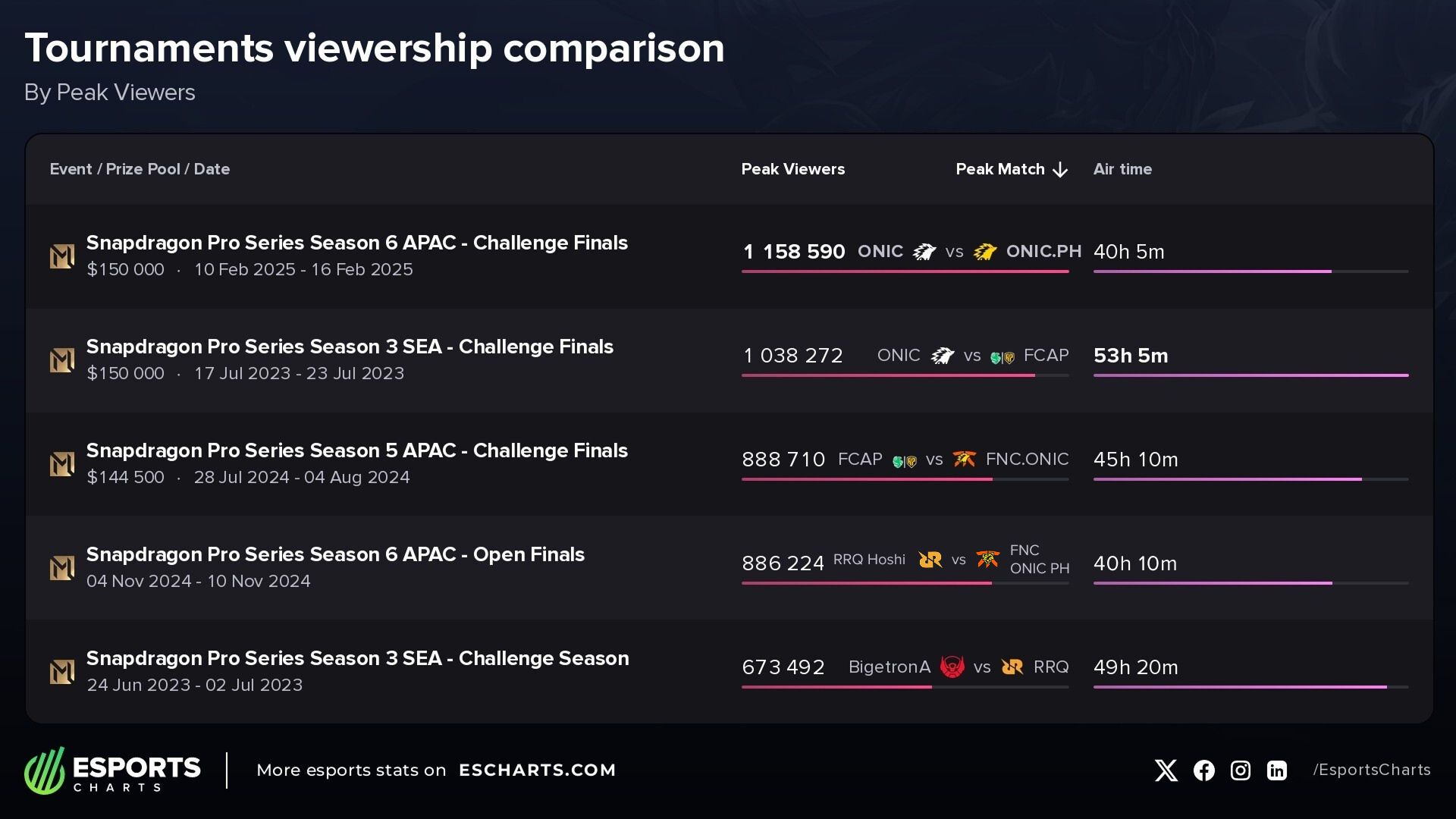Image resolution: width=1456 pixels, height=819 pixels.
Task: Open Snapdragon Pro Series Season 5 APAC title
Action: (x=356, y=450)
